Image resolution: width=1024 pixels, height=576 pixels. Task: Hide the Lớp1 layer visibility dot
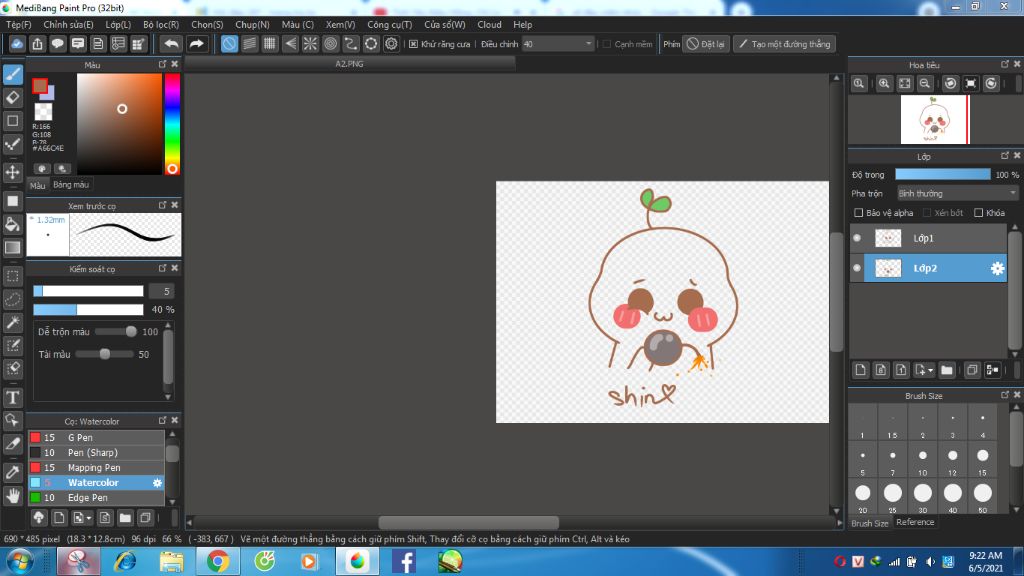coord(857,238)
